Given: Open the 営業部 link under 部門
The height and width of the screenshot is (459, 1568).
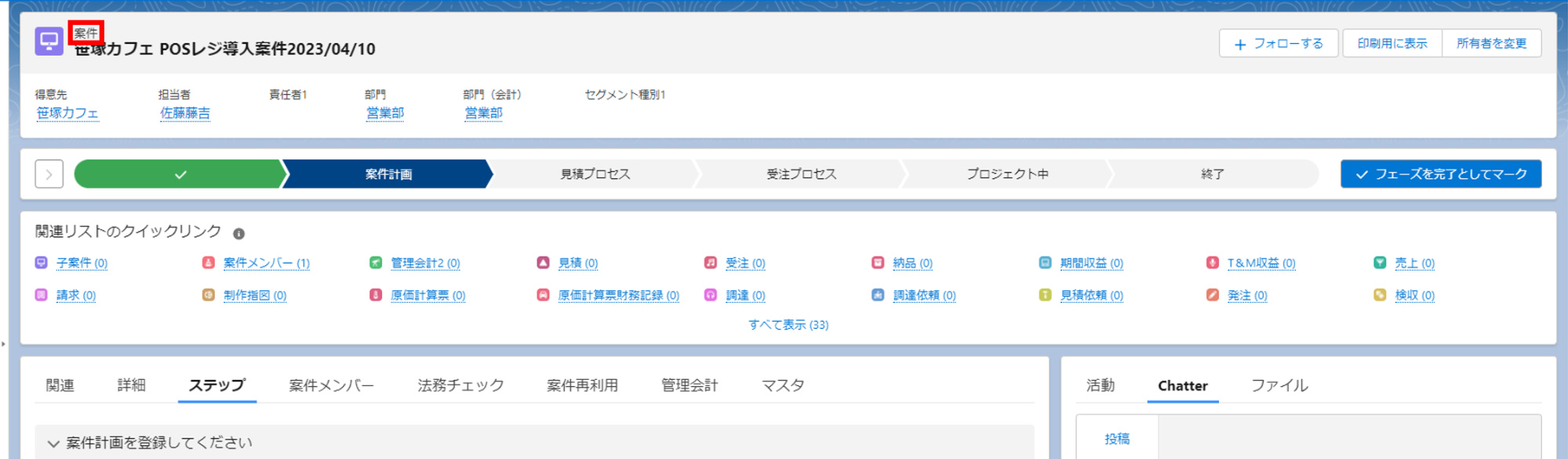Looking at the screenshot, I should pos(385,113).
